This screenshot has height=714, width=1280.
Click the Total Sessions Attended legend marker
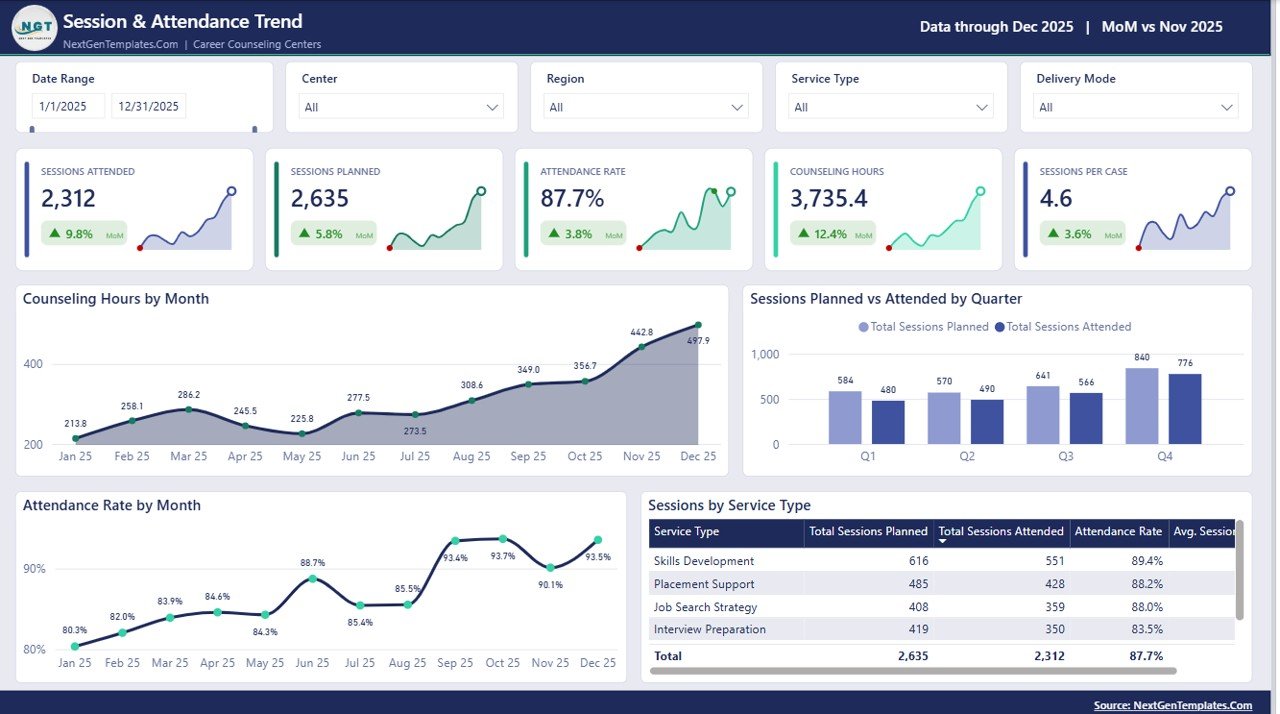[x=1000, y=327]
